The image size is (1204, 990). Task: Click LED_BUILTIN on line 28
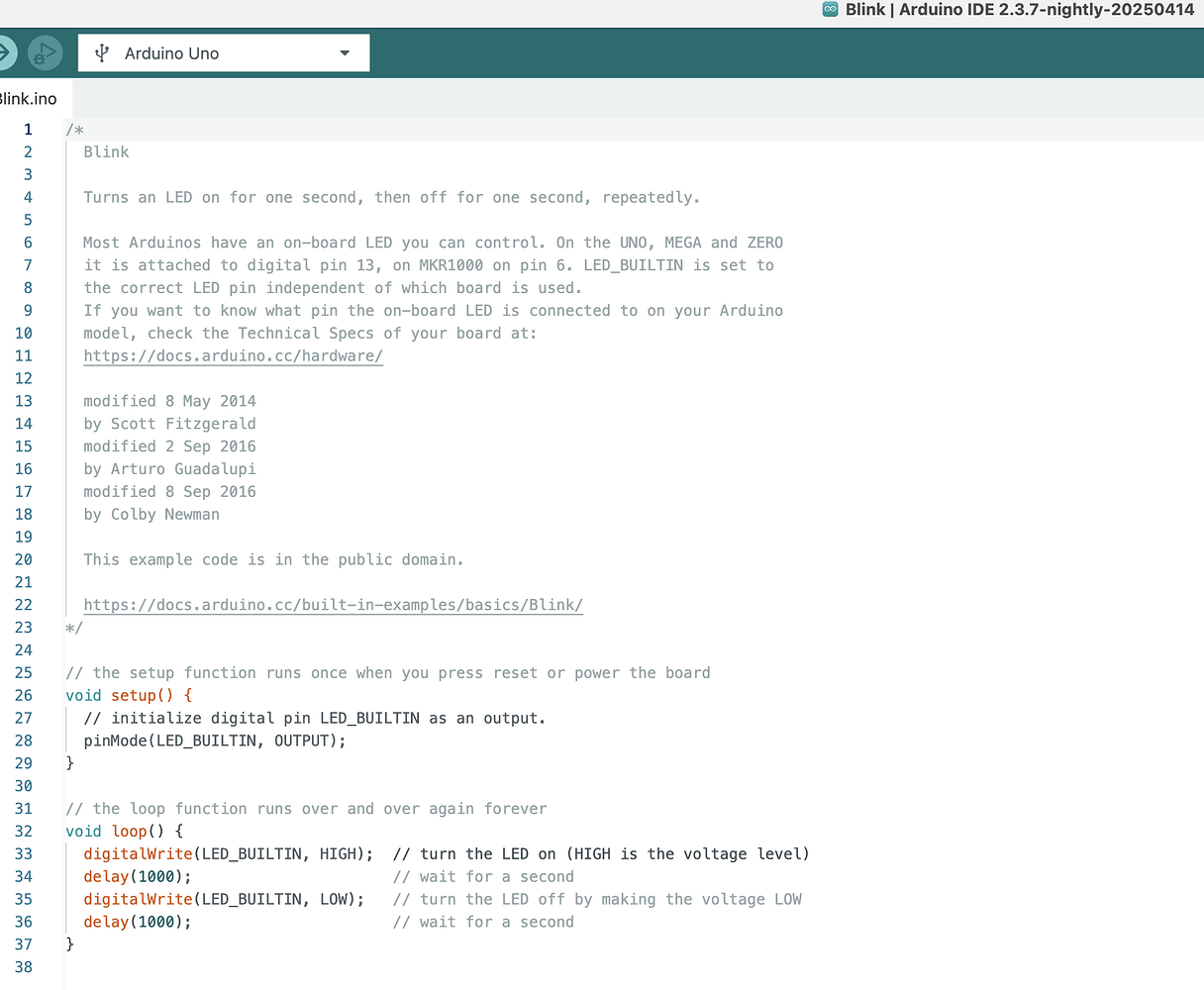(211, 741)
